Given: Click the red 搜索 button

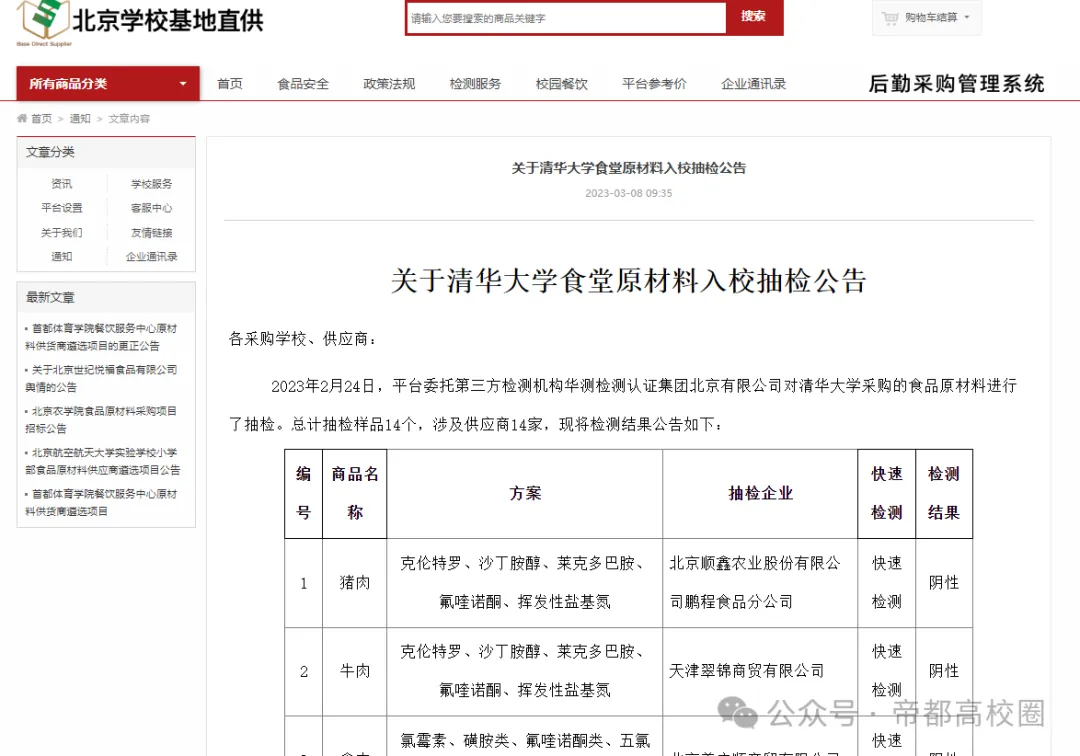Looking at the screenshot, I should click(x=754, y=17).
